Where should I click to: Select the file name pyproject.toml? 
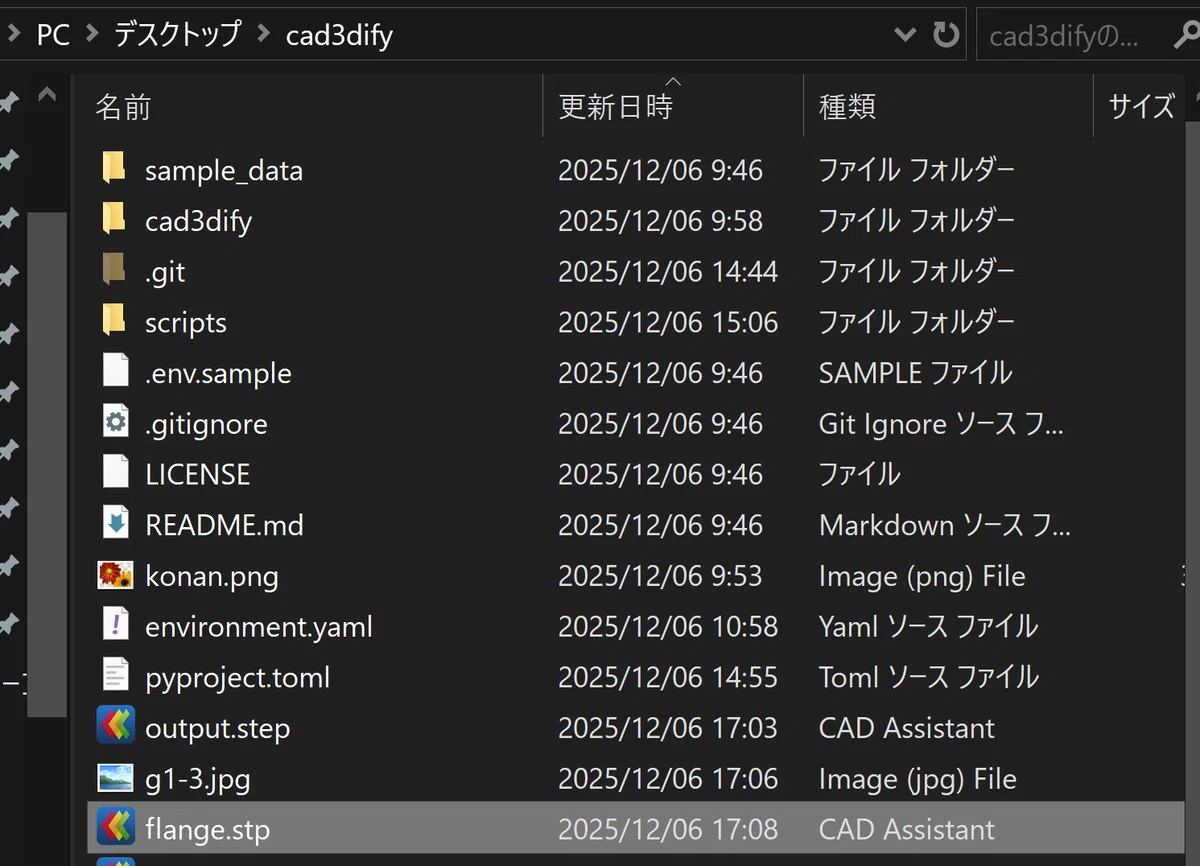click(x=237, y=678)
